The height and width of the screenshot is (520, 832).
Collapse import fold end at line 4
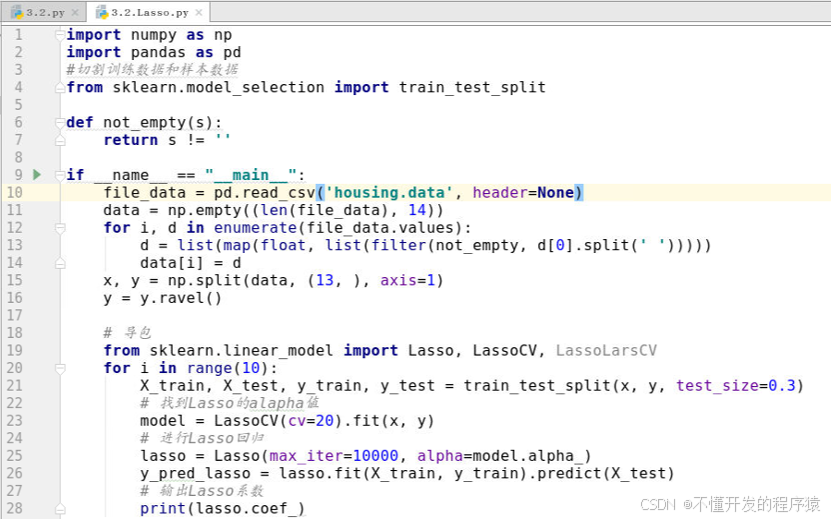(x=60, y=88)
